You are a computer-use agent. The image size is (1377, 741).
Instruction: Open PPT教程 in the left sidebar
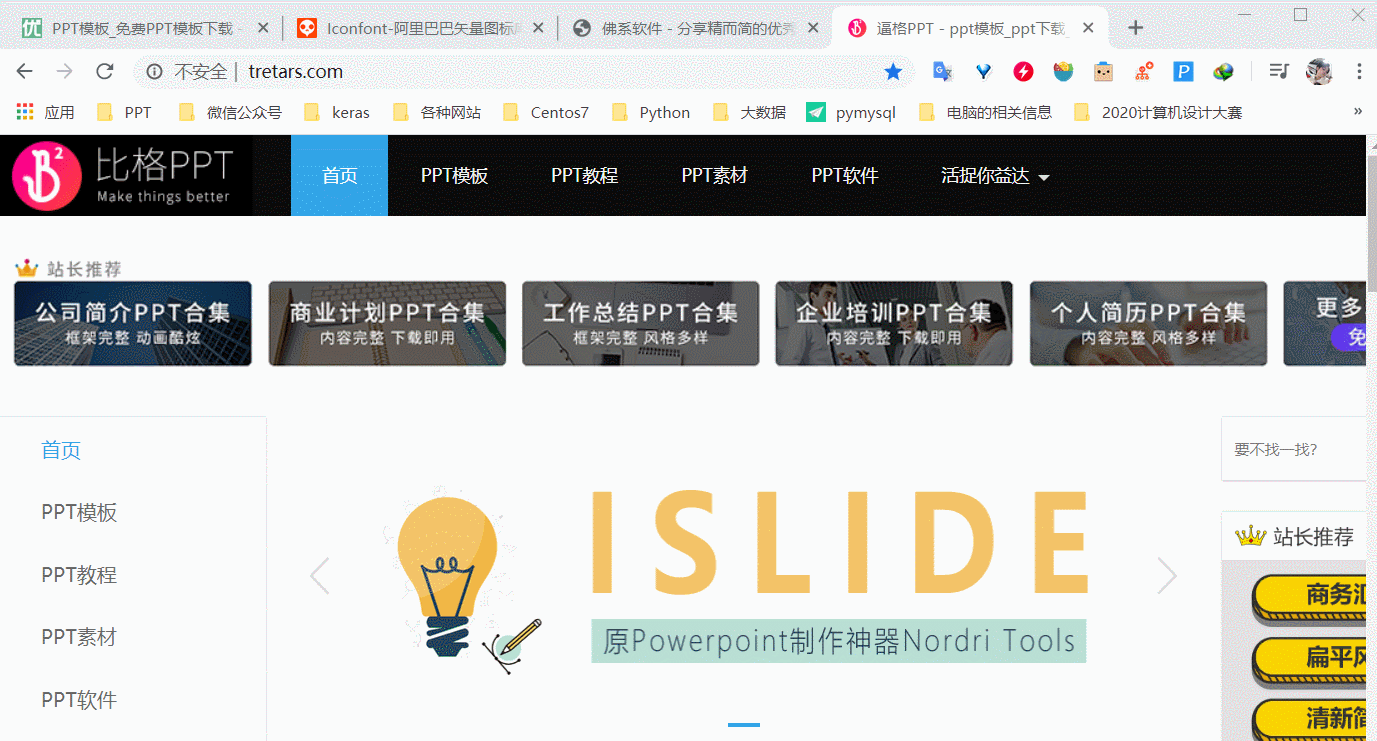tap(79, 575)
